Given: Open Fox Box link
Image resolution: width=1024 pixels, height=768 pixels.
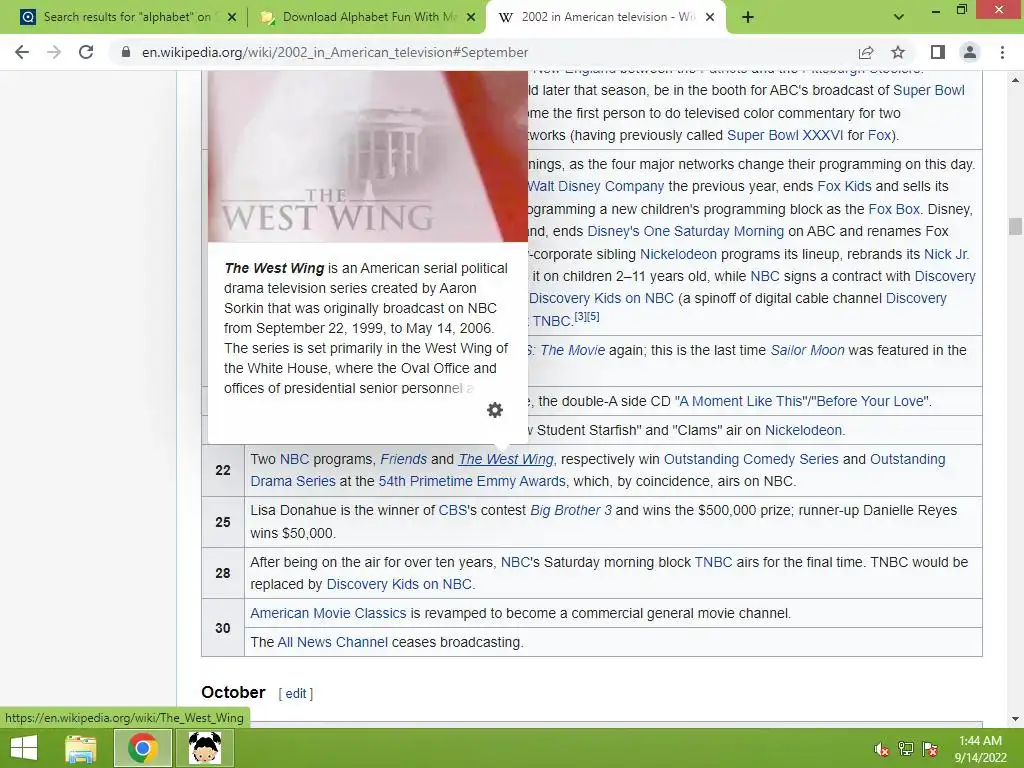Looking at the screenshot, I should click(x=894, y=209).
